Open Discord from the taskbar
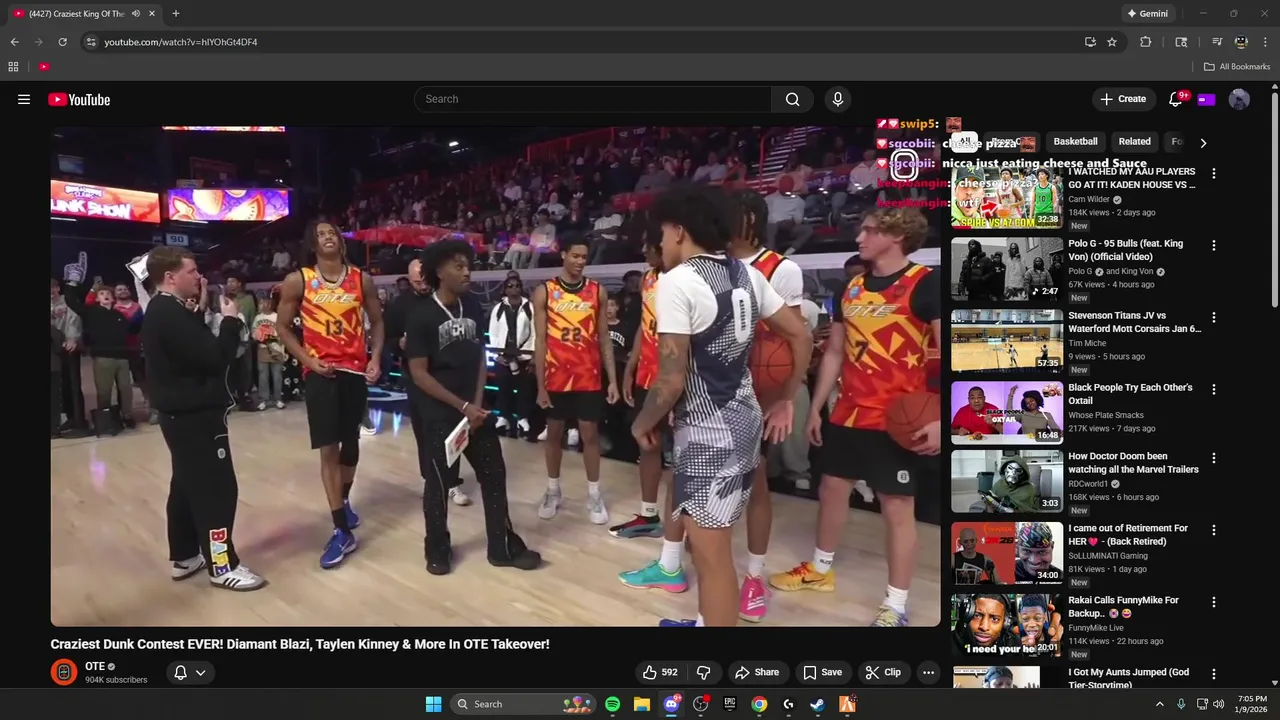The height and width of the screenshot is (720, 1280). (671, 704)
